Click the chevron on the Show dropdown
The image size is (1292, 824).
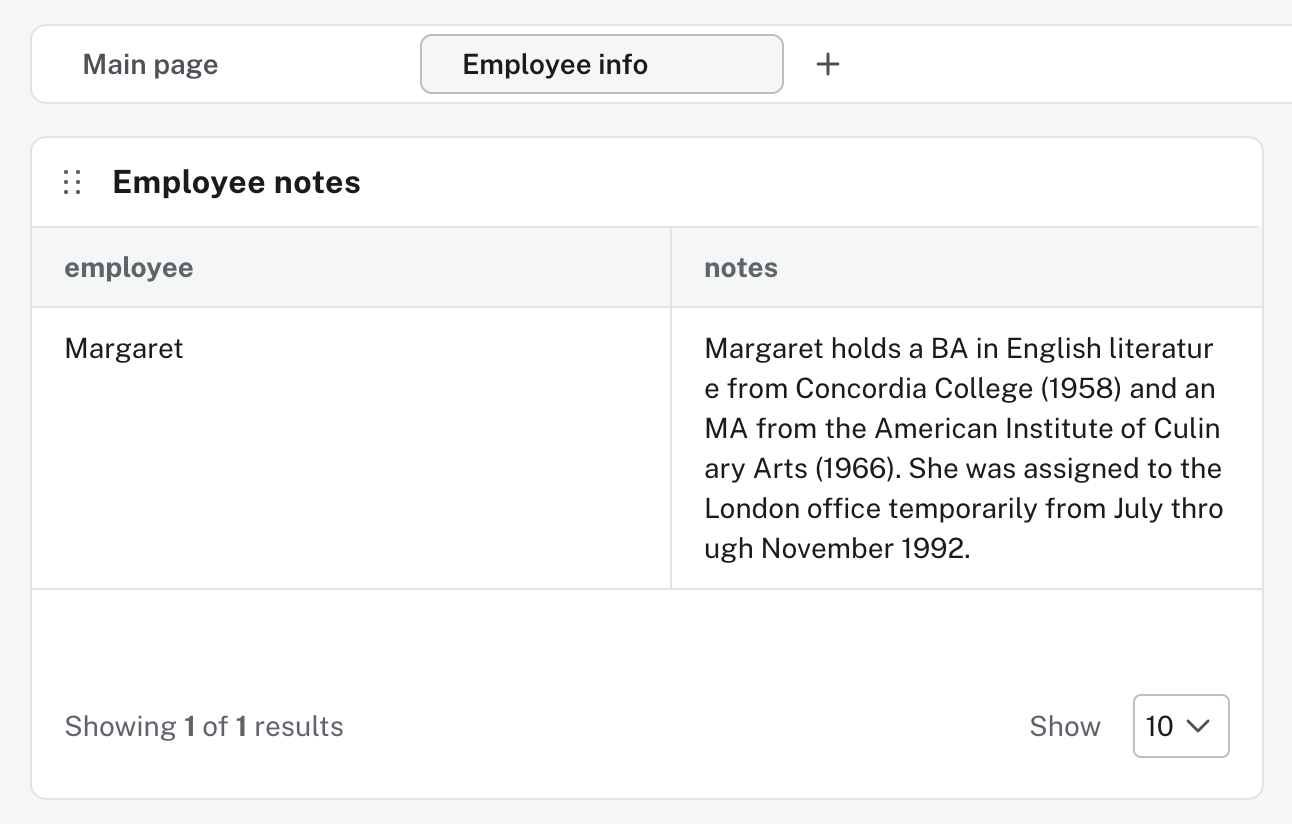1200,726
